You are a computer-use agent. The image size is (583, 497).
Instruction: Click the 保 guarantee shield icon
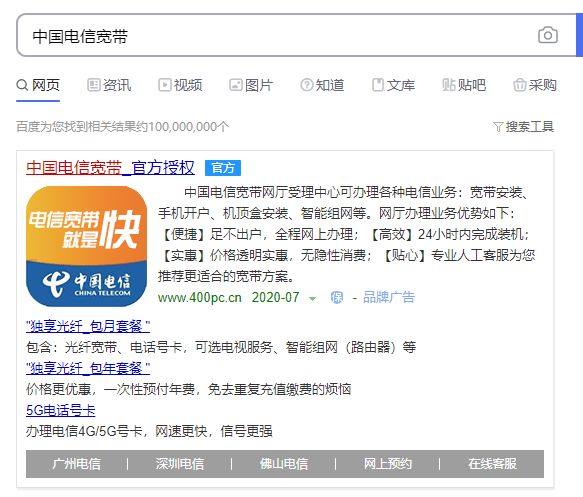point(337,298)
